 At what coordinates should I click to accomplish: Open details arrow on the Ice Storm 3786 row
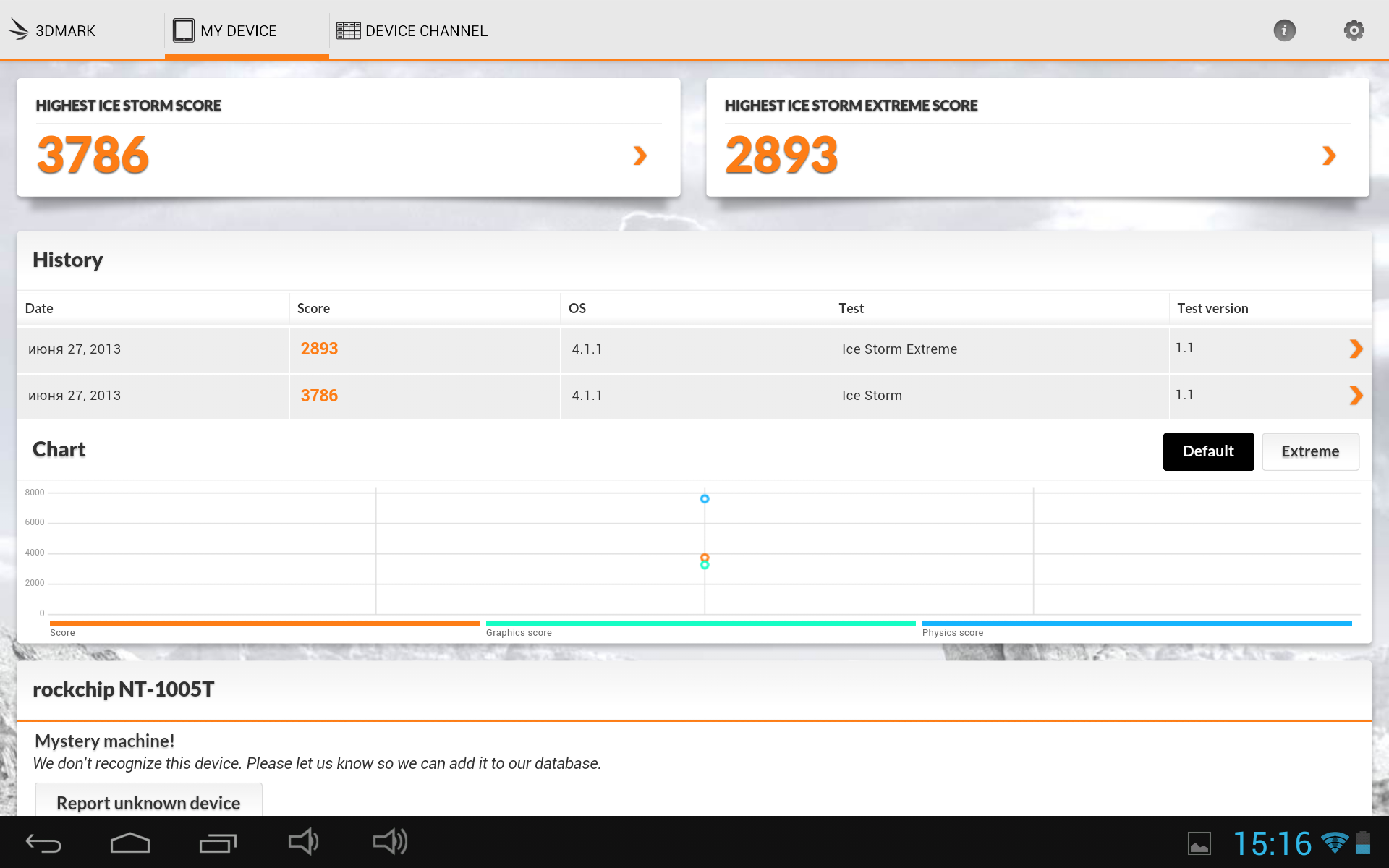coord(1356,395)
